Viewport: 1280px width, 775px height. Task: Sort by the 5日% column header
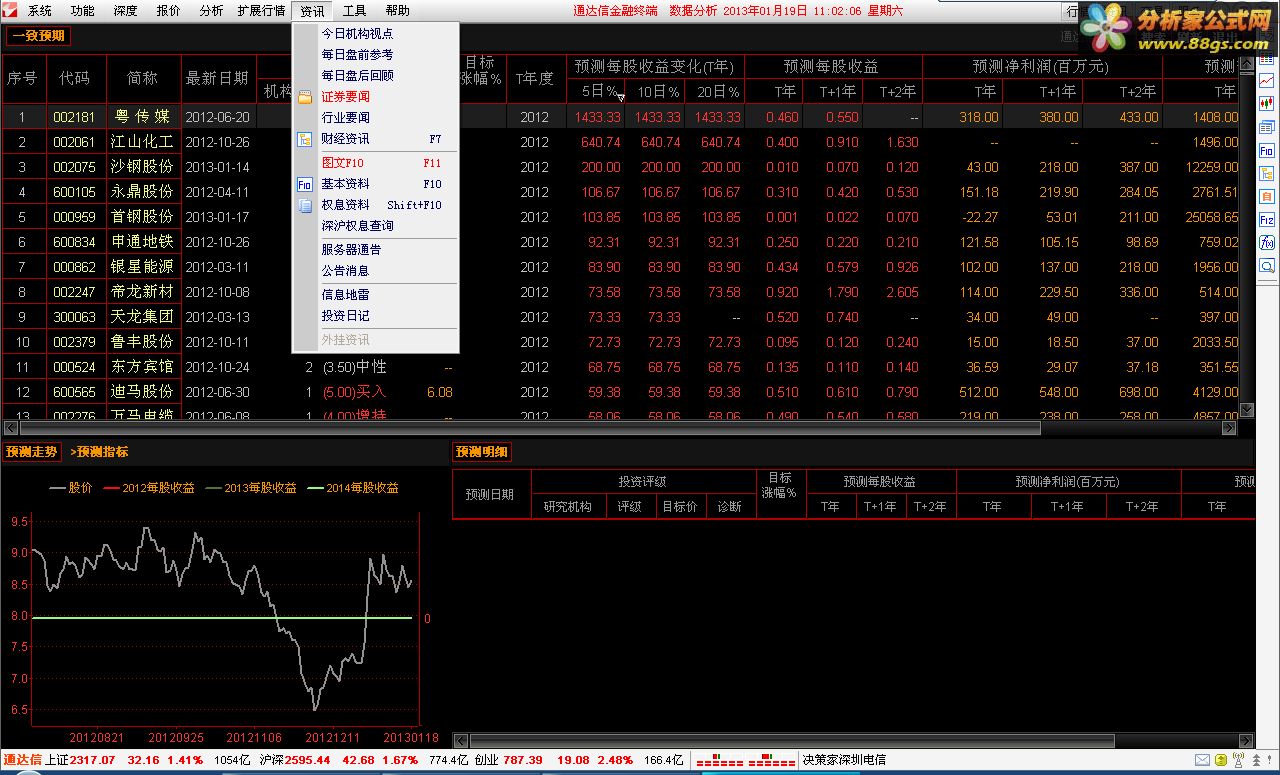click(x=596, y=91)
